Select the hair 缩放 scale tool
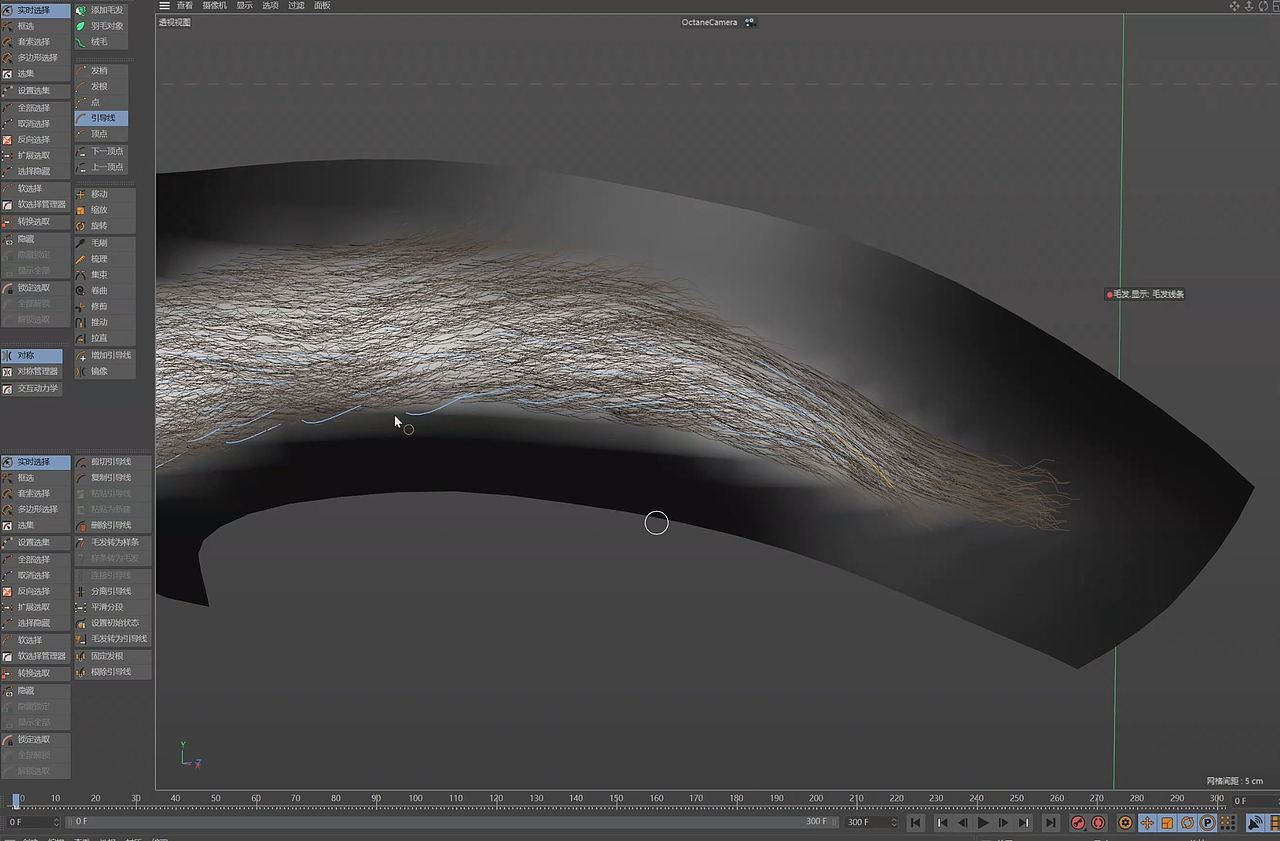The height and width of the screenshot is (841, 1280). tap(104, 210)
